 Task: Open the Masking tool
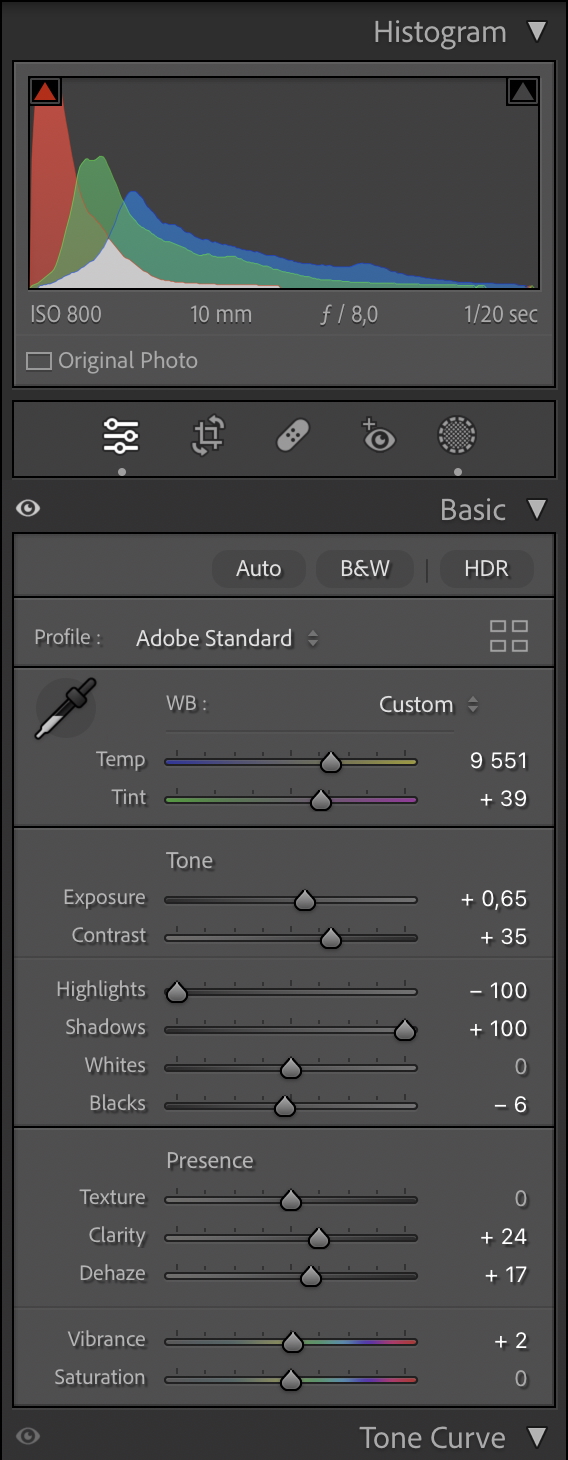[x=457, y=436]
